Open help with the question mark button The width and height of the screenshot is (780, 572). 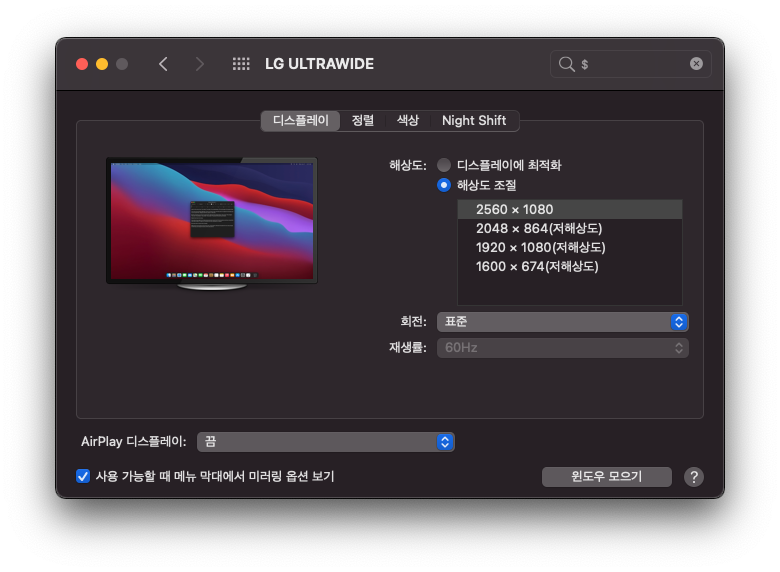693,477
